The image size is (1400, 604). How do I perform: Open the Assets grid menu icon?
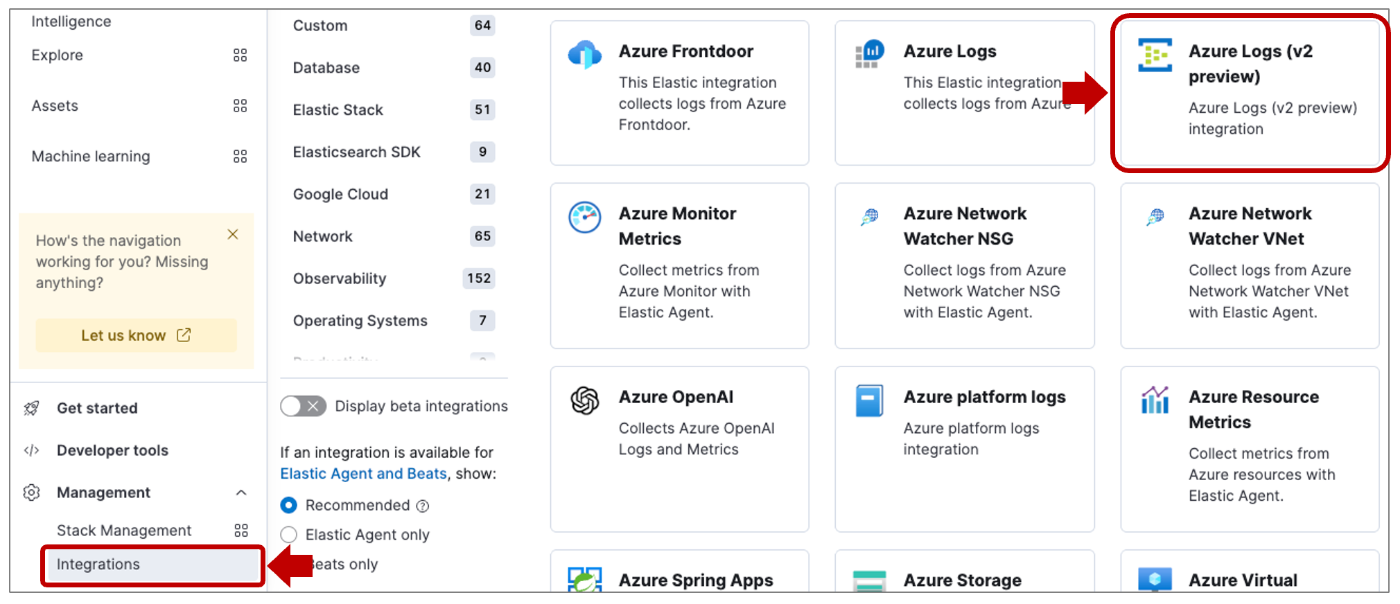point(240,106)
